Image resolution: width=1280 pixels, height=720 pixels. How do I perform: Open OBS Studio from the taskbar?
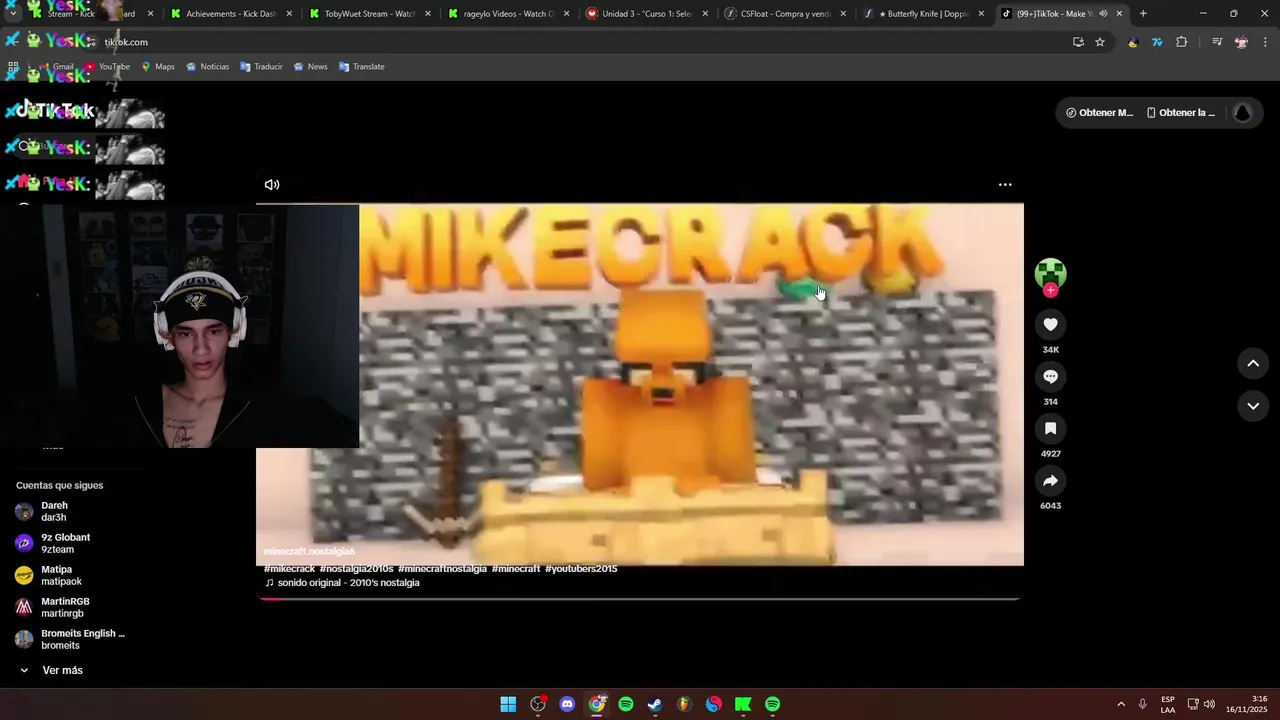(x=538, y=704)
